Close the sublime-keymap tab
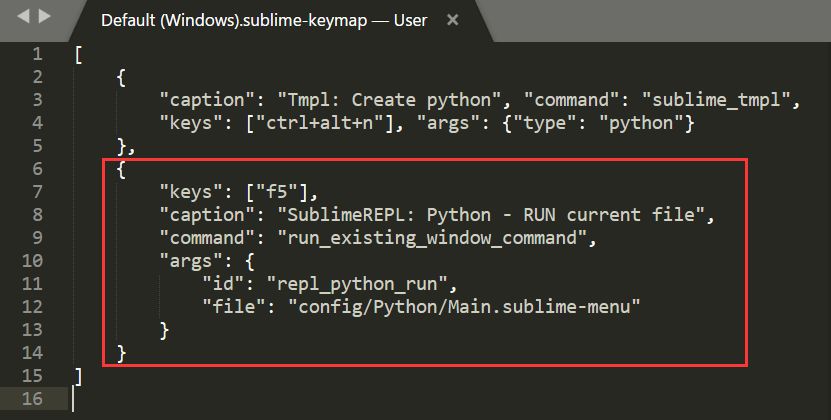 [x=453, y=20]
